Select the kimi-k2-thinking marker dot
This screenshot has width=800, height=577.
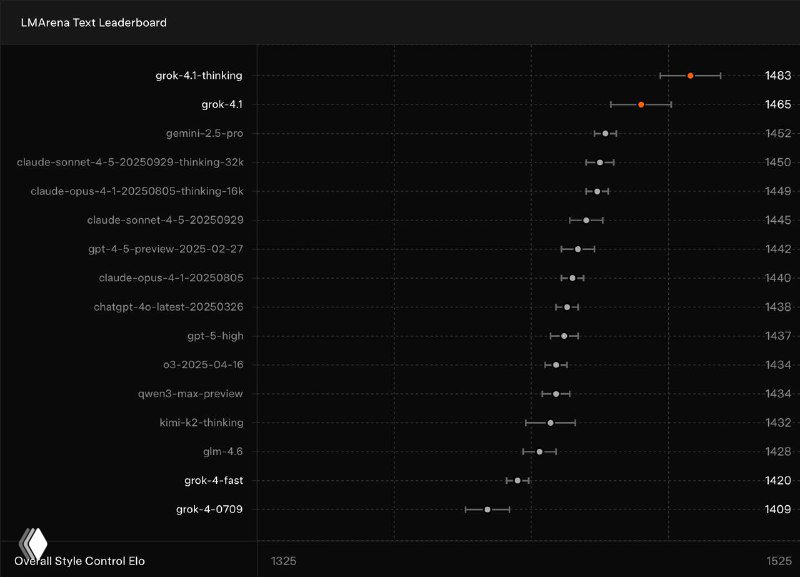click(x=550, y=423)
